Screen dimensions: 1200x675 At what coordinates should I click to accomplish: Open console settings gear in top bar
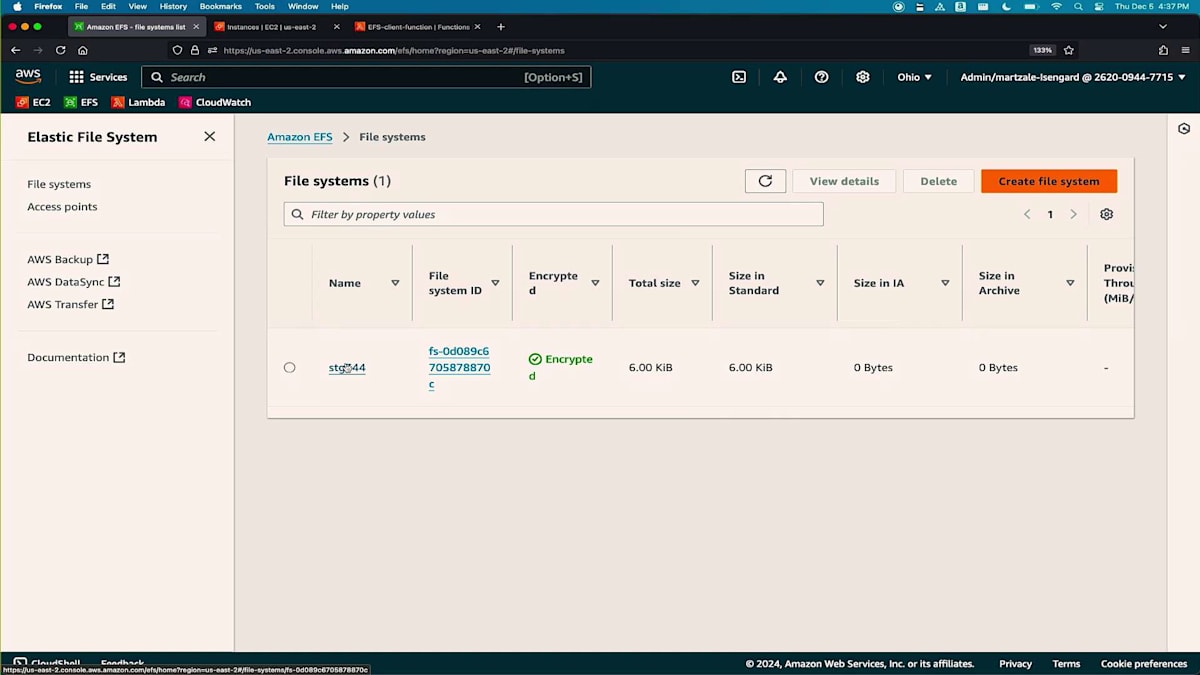point(863,77)
